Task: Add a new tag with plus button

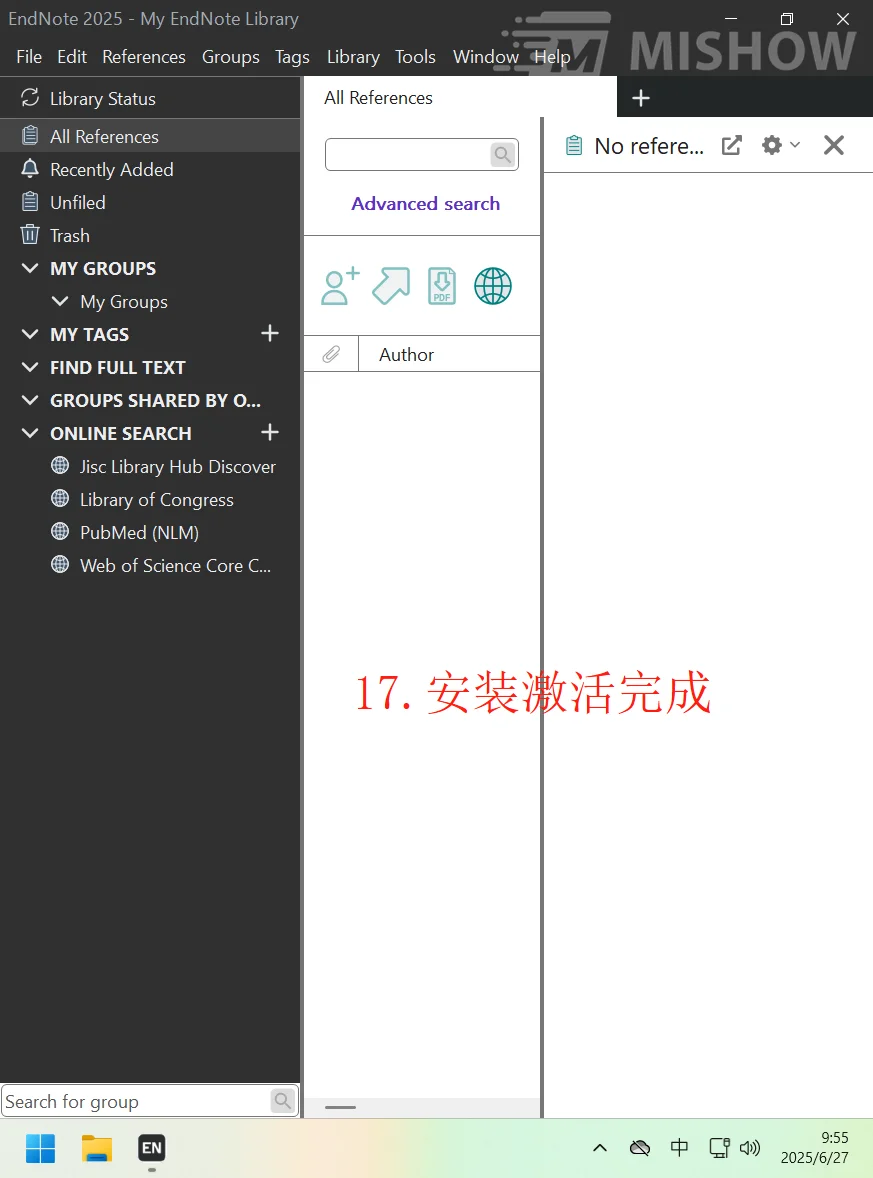Action: (x=269, y=334)
